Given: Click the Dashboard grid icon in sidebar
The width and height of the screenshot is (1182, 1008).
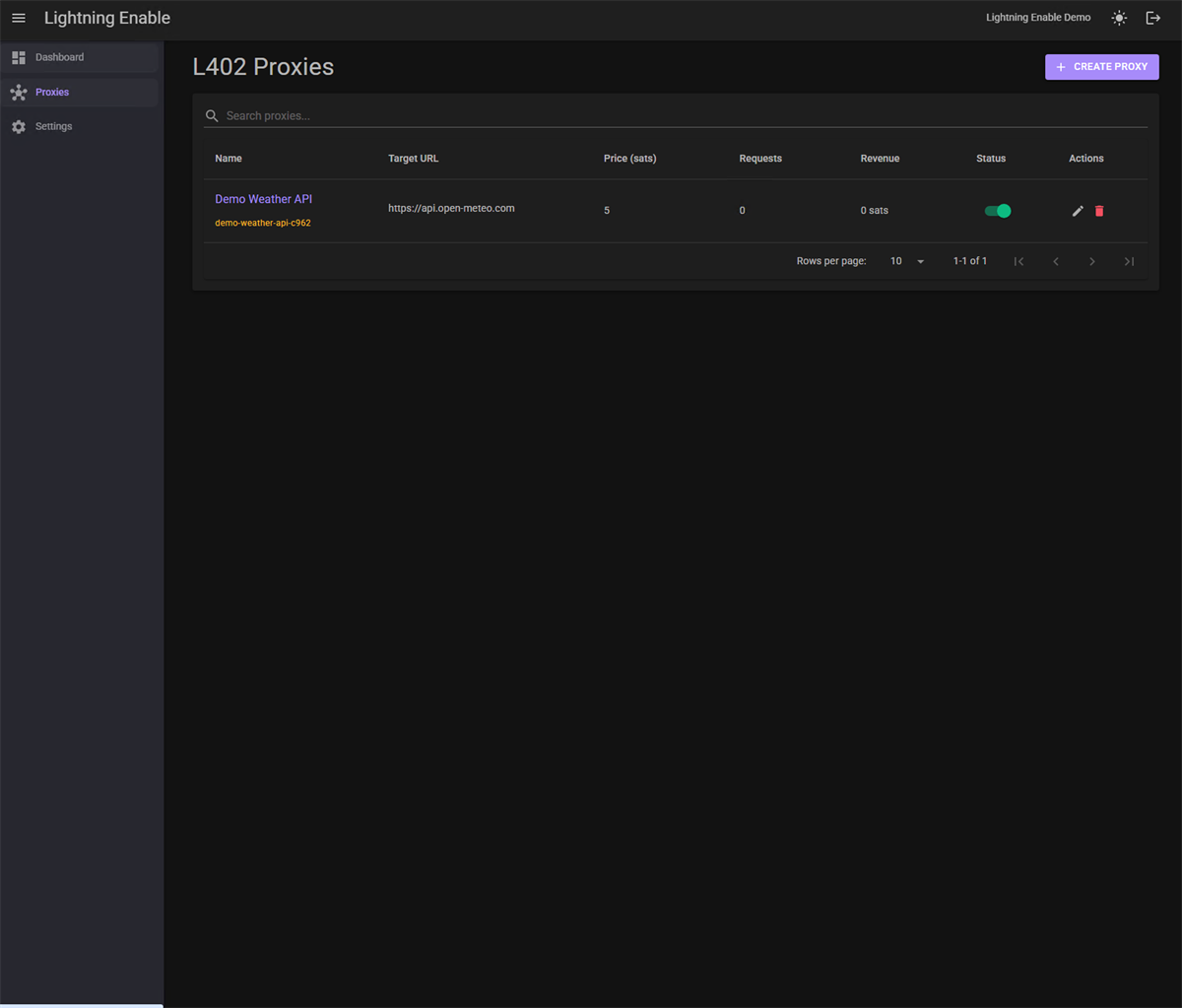Looking at the screenshot, I should point(19,57).
